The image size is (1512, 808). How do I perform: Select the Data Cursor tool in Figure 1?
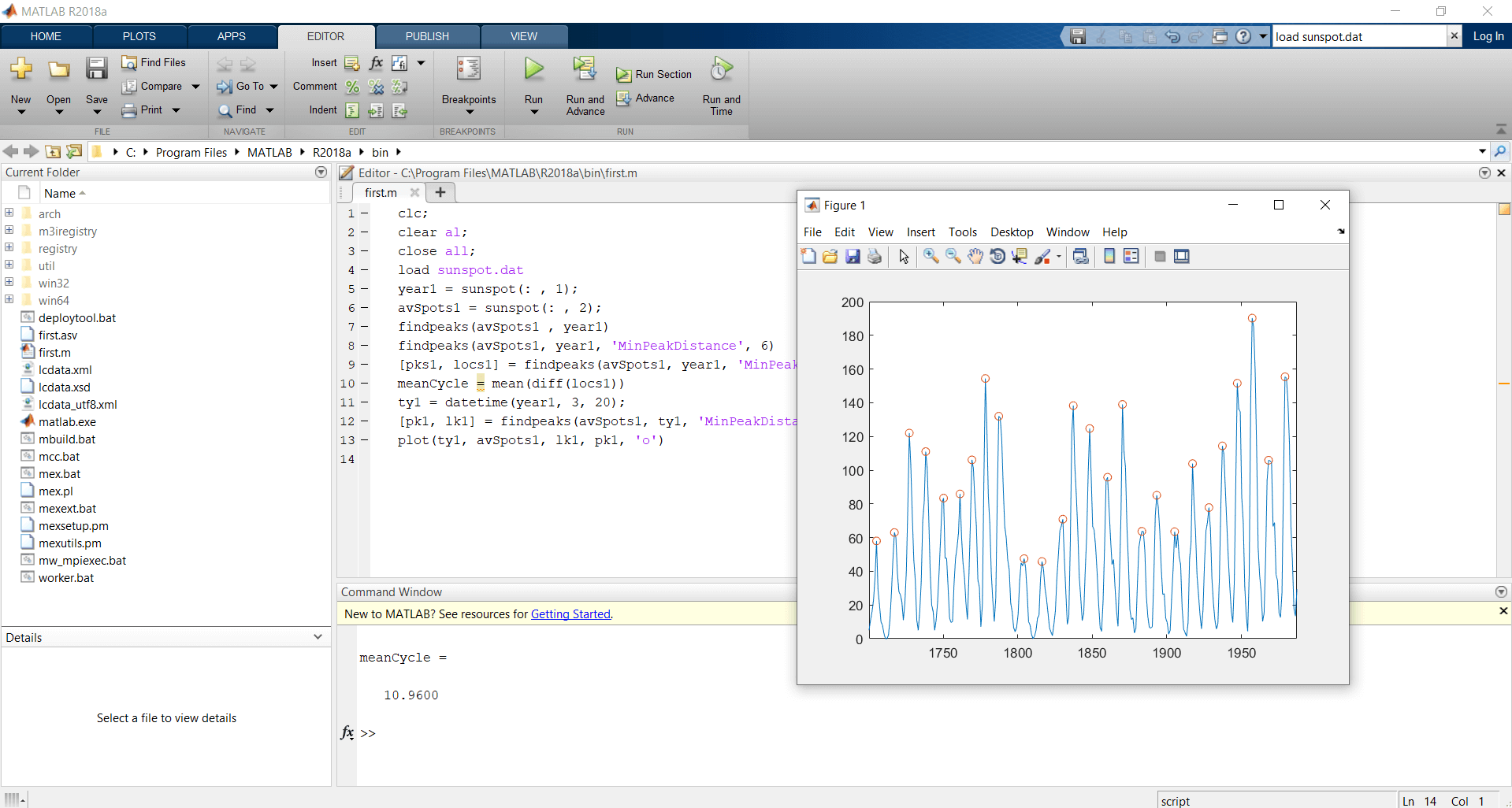click(x=1019, y=256)
